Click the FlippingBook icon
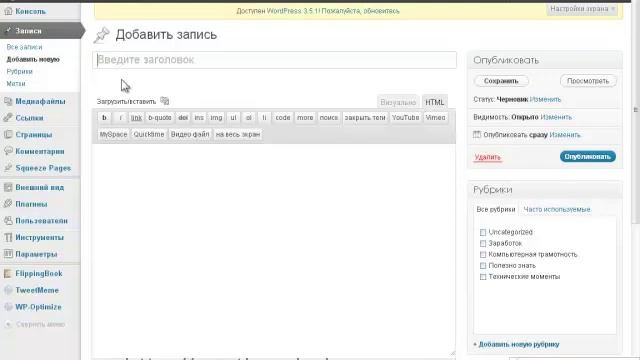The image size is (640, 360). click(8, 273)
